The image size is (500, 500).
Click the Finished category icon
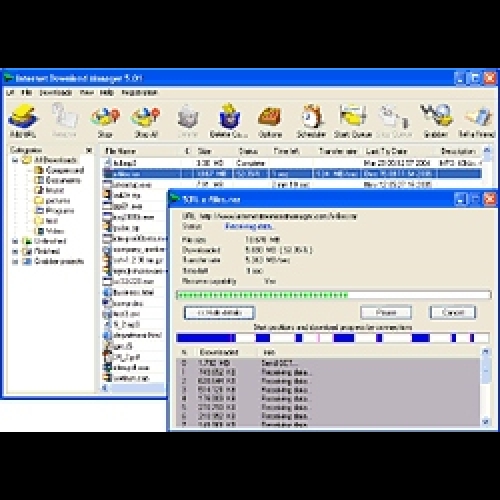click(27, 251)
